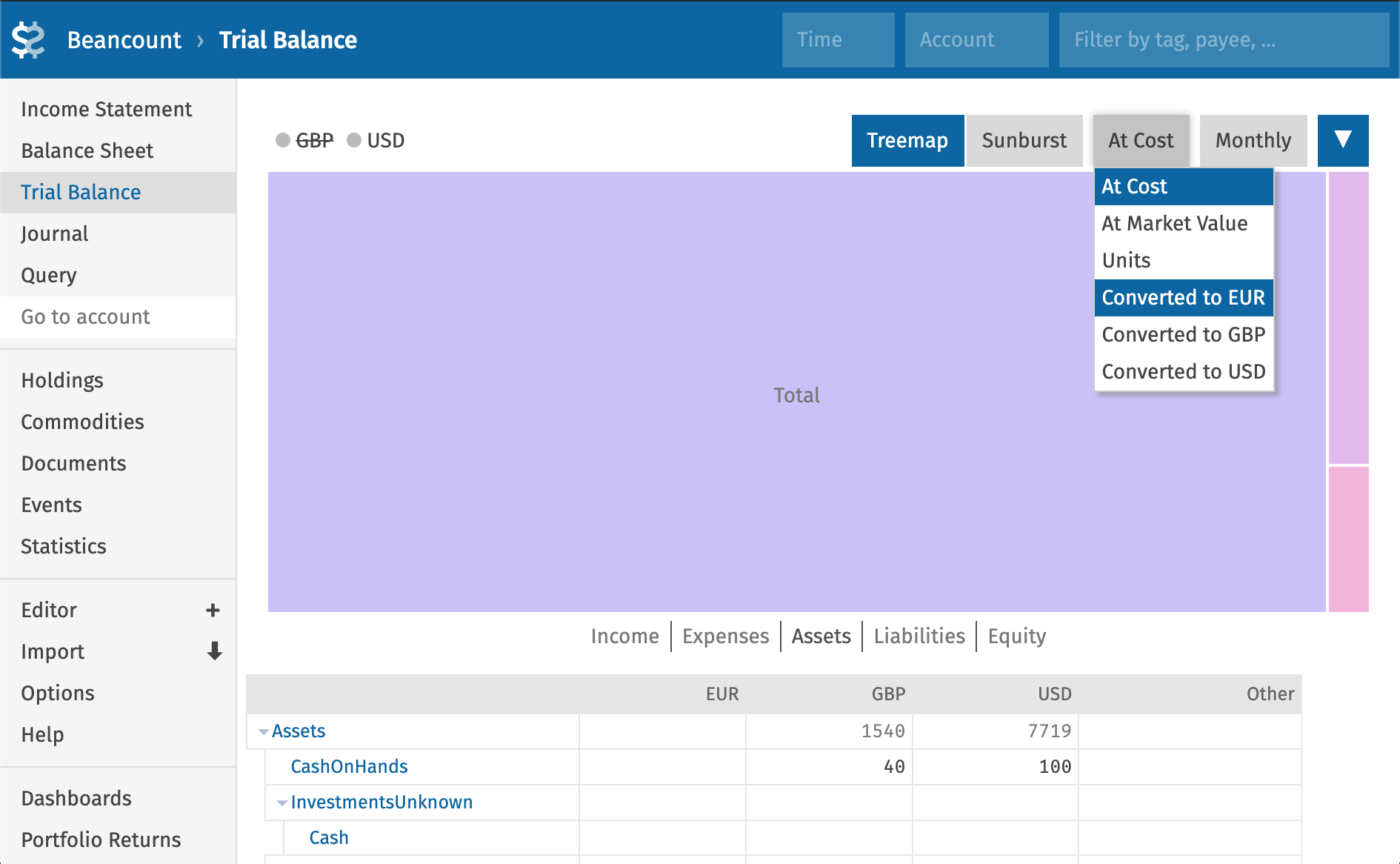Click the Filter by tag, payee field
This screenshot has width=1400, height=864.
point(1224,40)
